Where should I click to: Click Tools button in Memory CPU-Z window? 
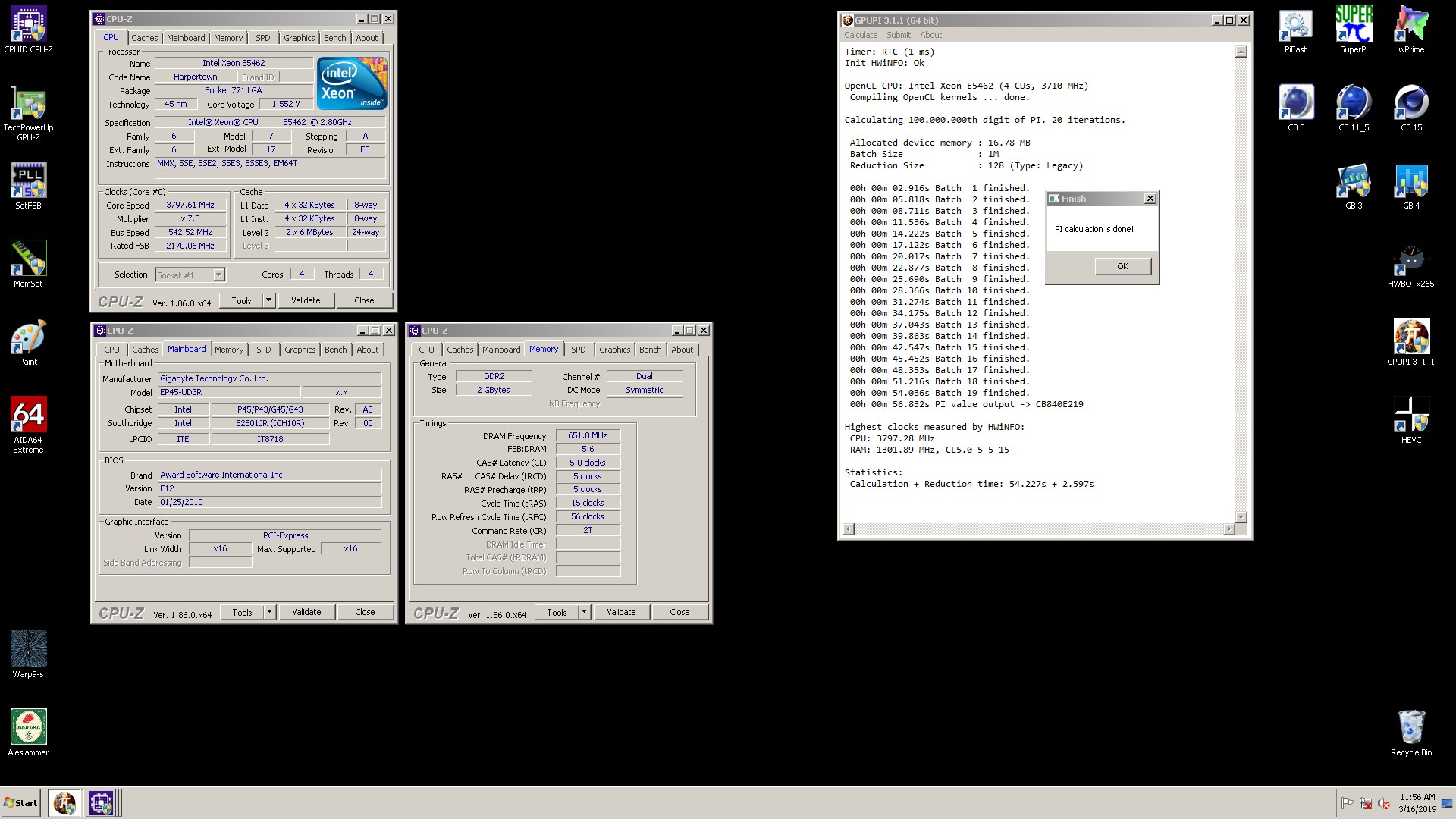[557, 612]
